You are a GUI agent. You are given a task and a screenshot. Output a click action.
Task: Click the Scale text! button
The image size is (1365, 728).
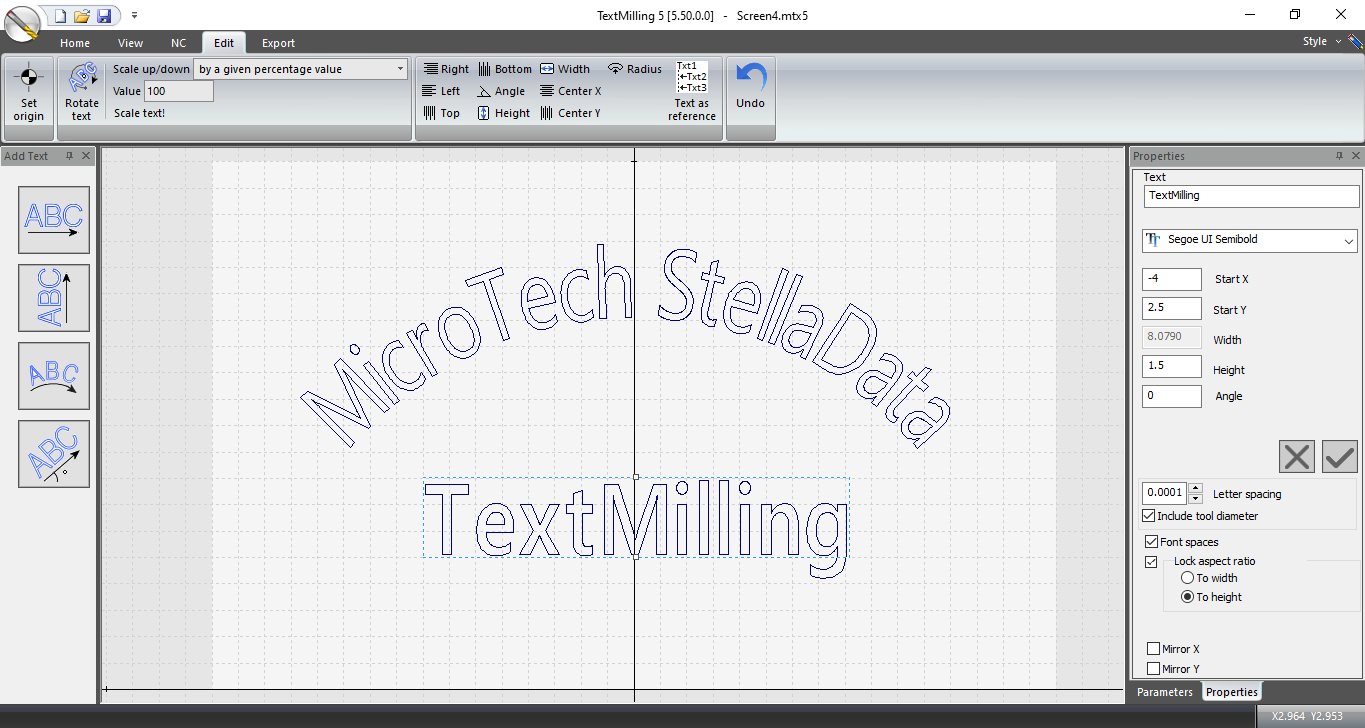(x=139, y=113)
